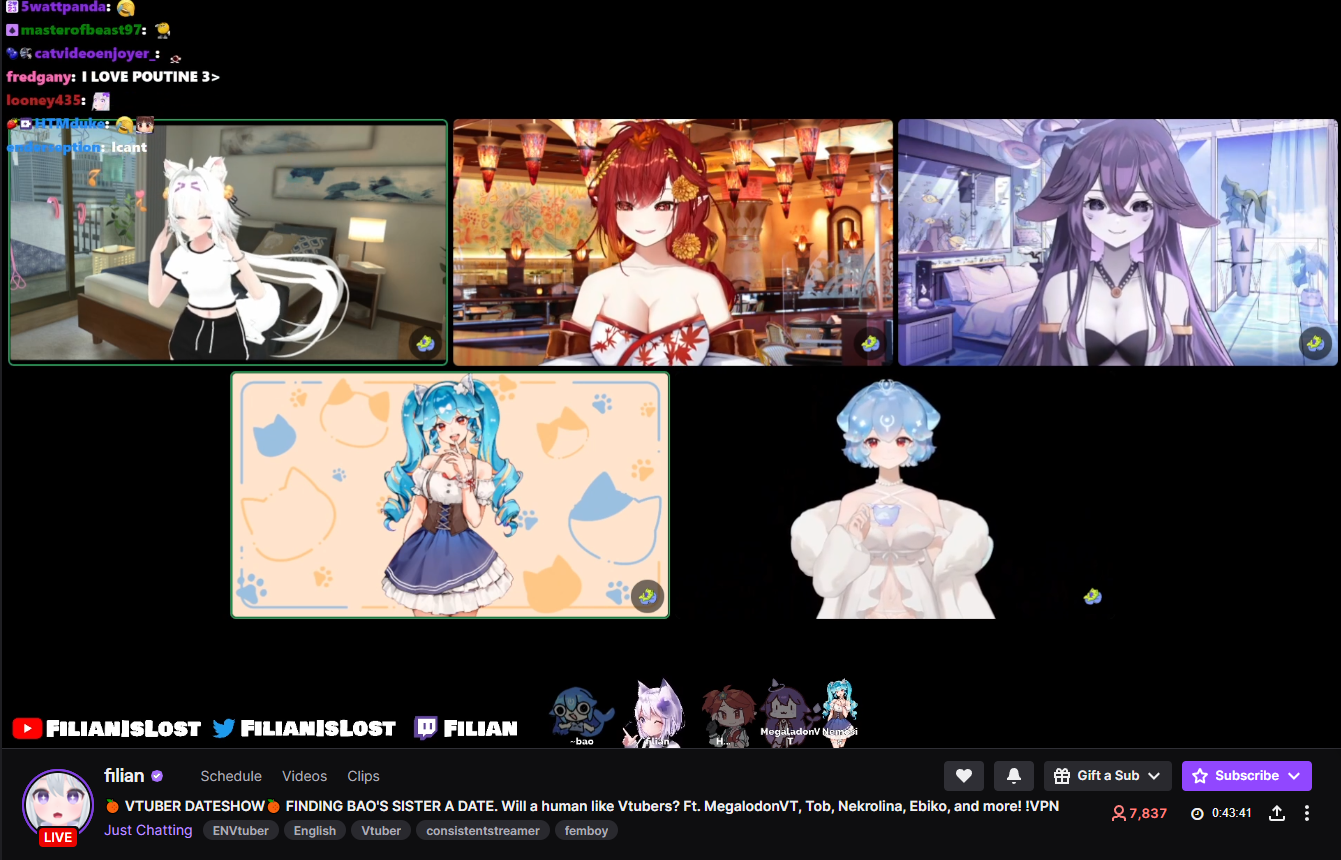Click the viewer count 7,837

[x=1139, y=813]
